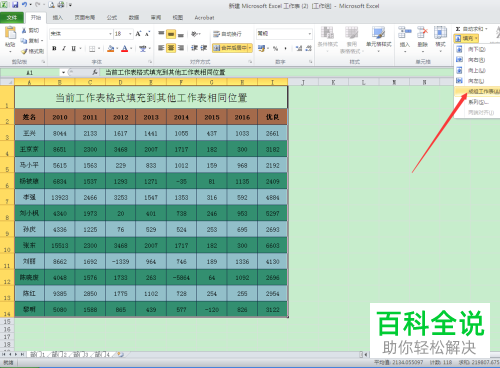
Task: Click the phonetic guide (文) icon
Action: pyautogui.click(x=143, y=49)
